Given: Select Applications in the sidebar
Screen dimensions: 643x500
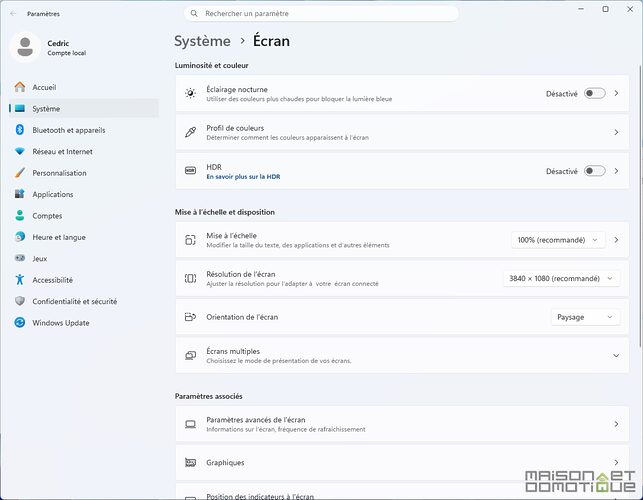Looking at the screenshot, I should (84, 194).
